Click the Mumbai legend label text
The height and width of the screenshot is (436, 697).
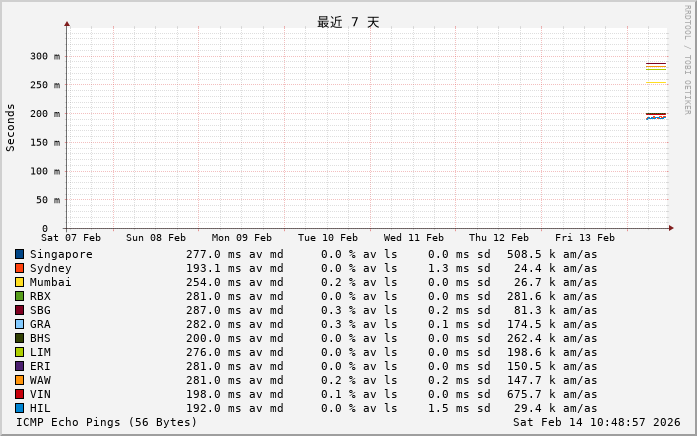tap(50, 282)
